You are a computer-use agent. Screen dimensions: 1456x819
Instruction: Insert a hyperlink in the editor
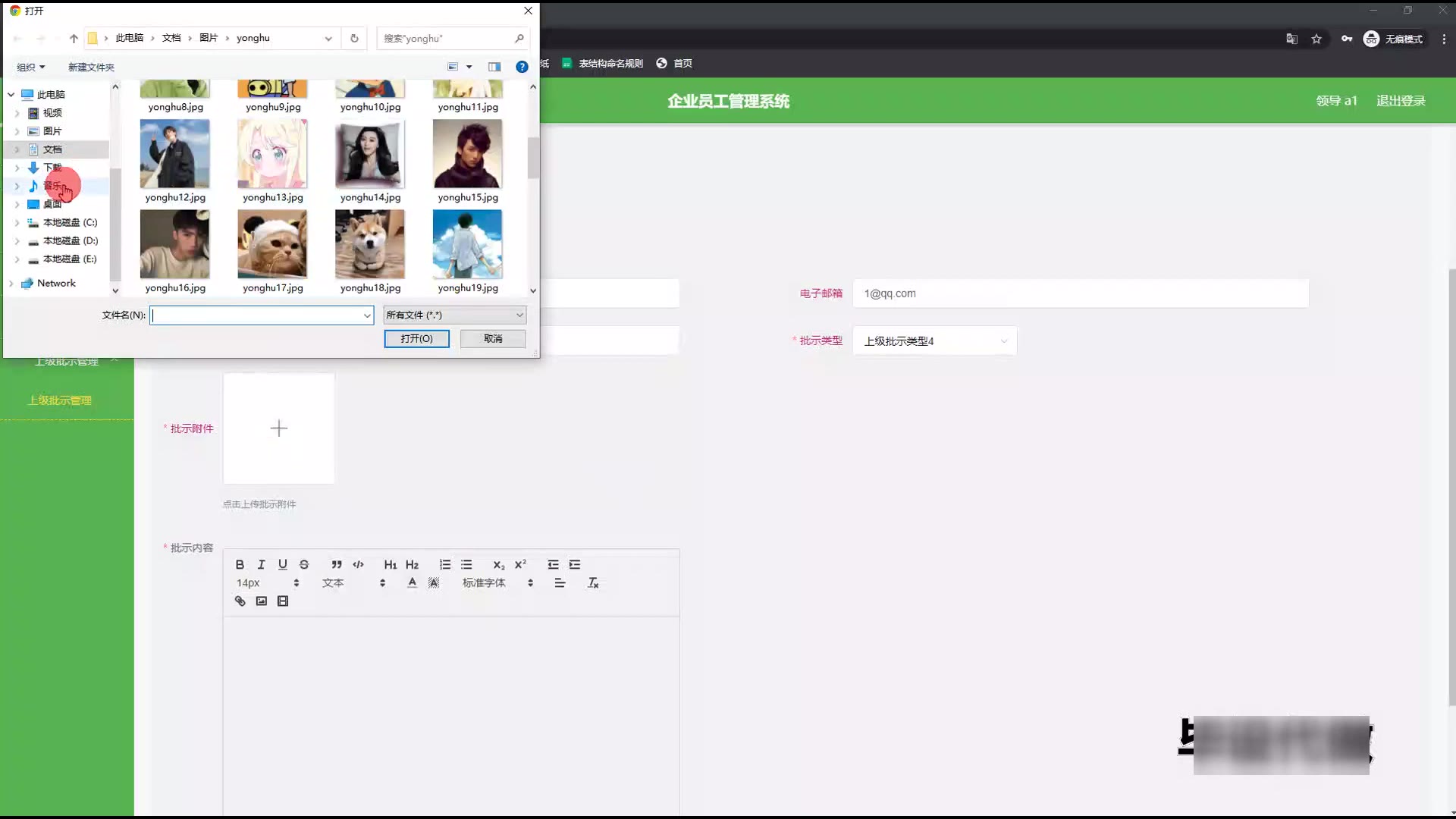(240, 601)
